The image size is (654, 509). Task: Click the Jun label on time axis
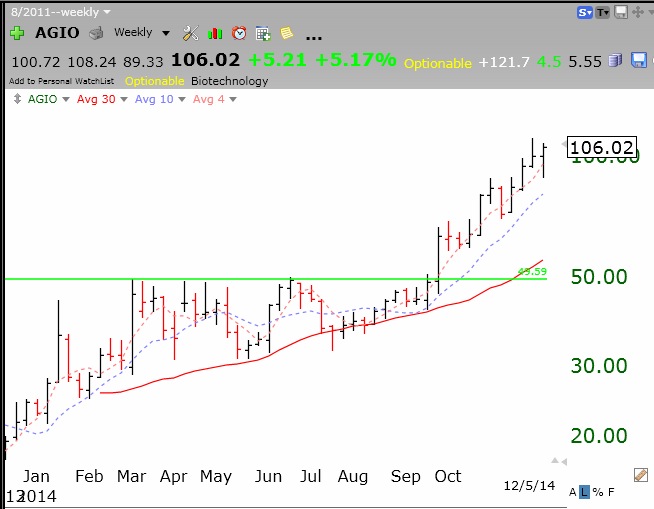[x=268, y=476]
